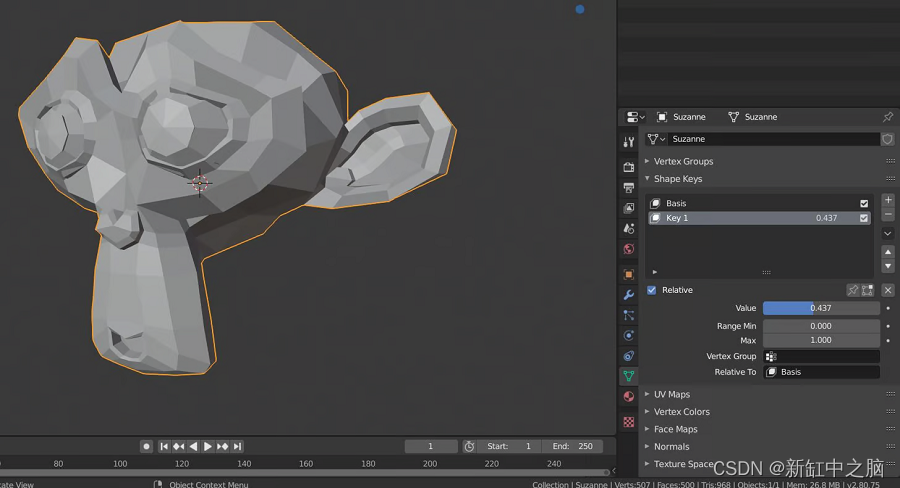The image size is (900, 488).
Task: Animate the Max property dot
Action: [x=889, y=340]
